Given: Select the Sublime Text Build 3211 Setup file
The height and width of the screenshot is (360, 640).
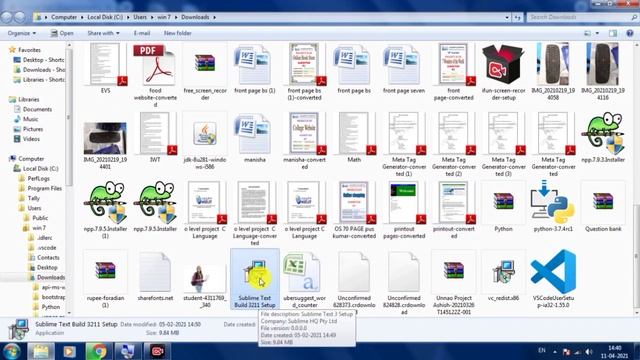Looking at the screenshot, I should [x=255, y=280].
